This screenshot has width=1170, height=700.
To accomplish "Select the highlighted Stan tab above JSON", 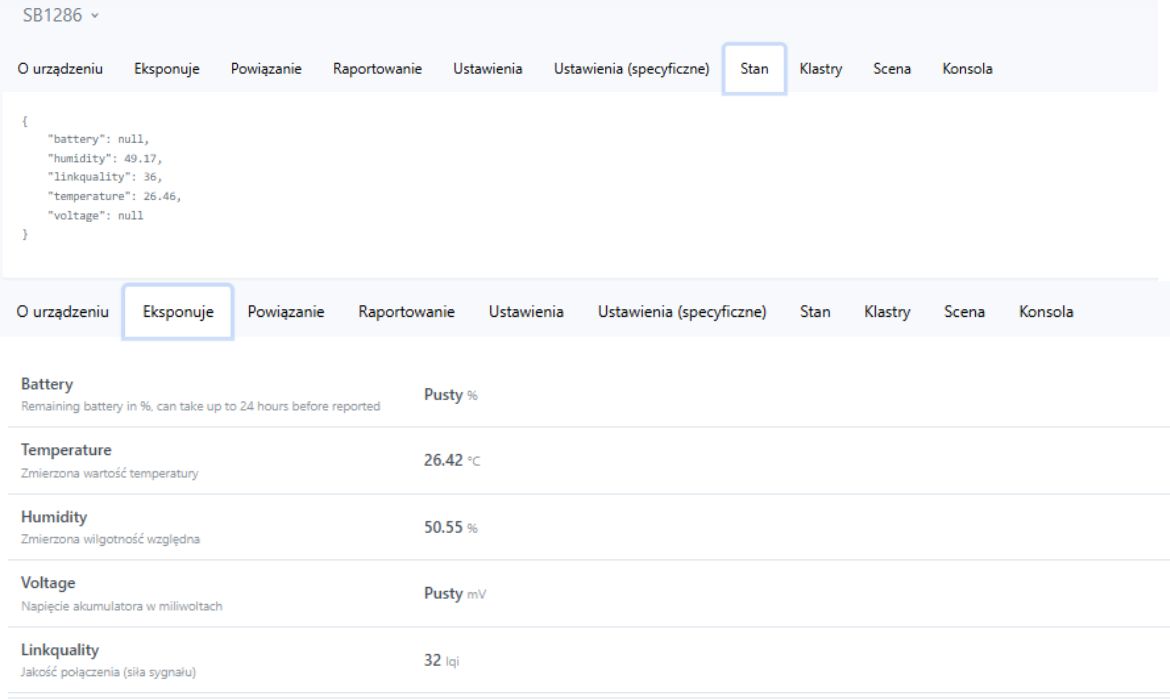I will pyautogui.click(x=754, y=68).
